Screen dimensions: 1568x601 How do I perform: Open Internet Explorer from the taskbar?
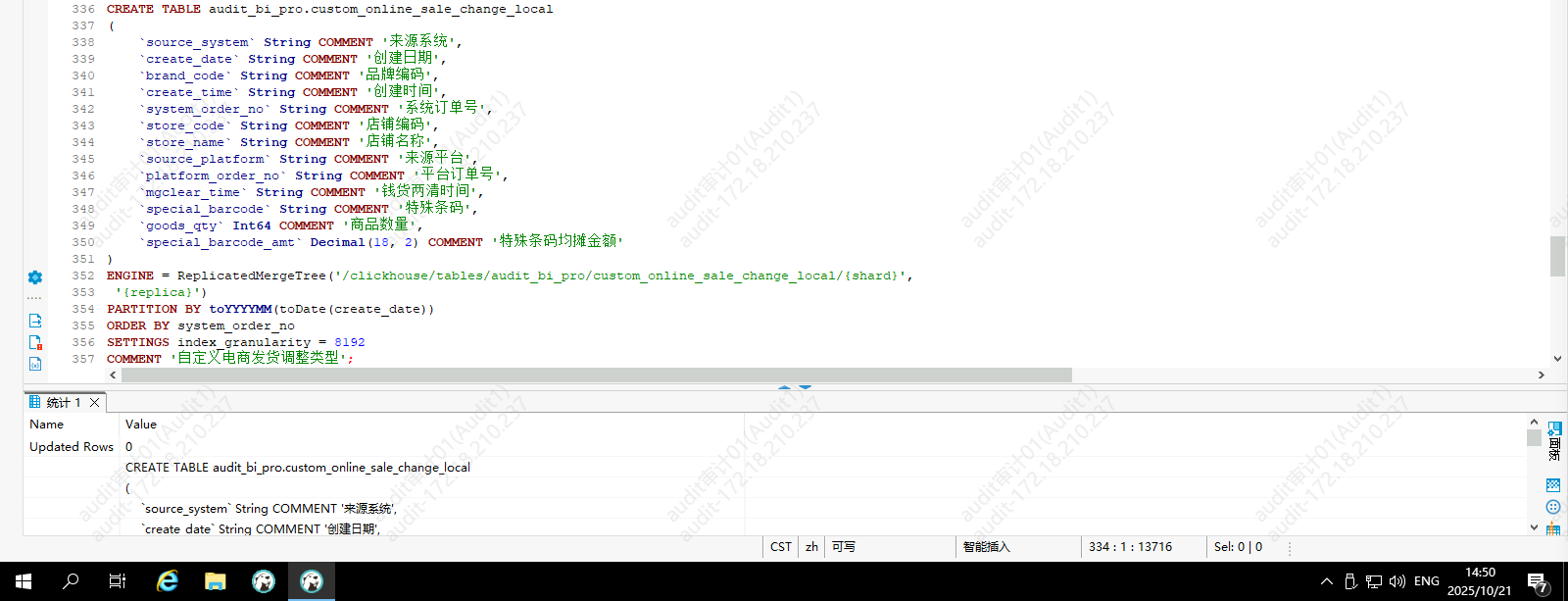point(168,581)
